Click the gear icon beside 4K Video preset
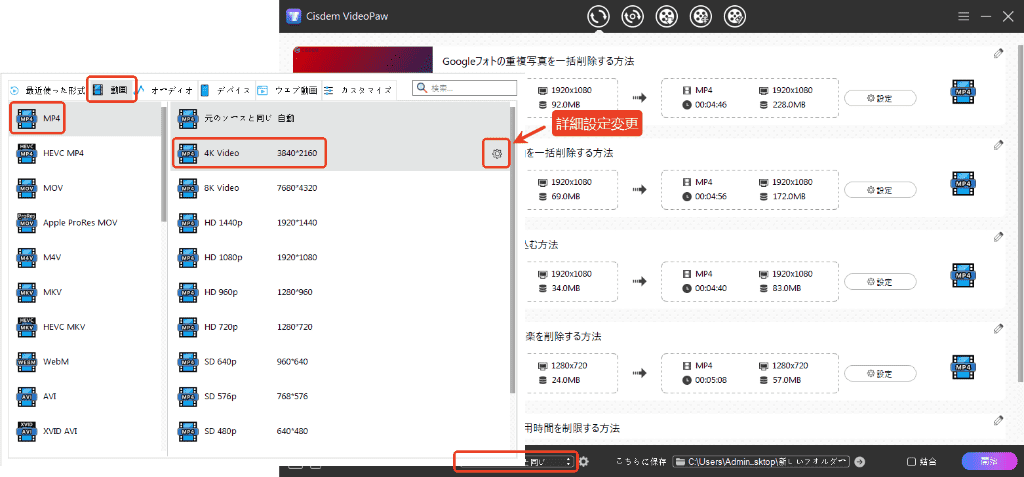The image size is (1024, 477). point(495,153)
